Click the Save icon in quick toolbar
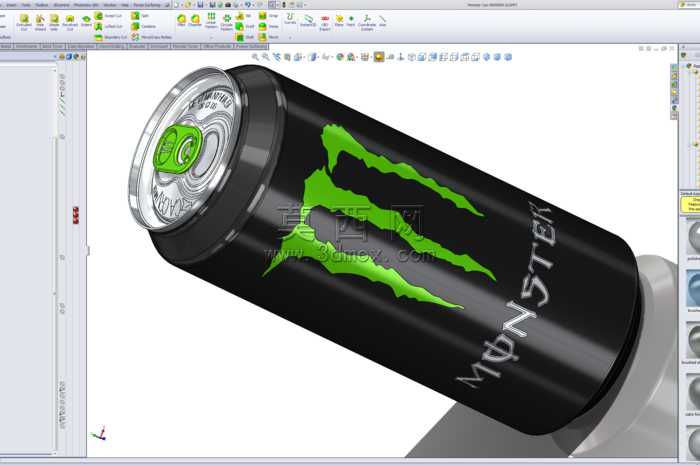The image size is (700, 465). point(200,4)
